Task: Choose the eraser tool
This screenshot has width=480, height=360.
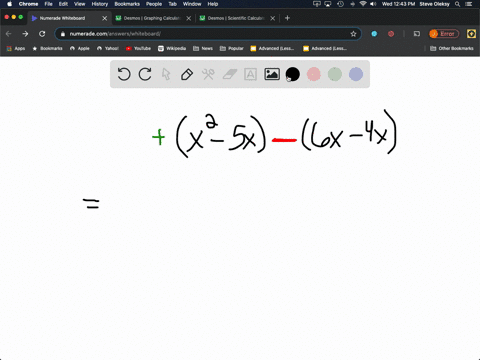Action: tap(229, 74)
